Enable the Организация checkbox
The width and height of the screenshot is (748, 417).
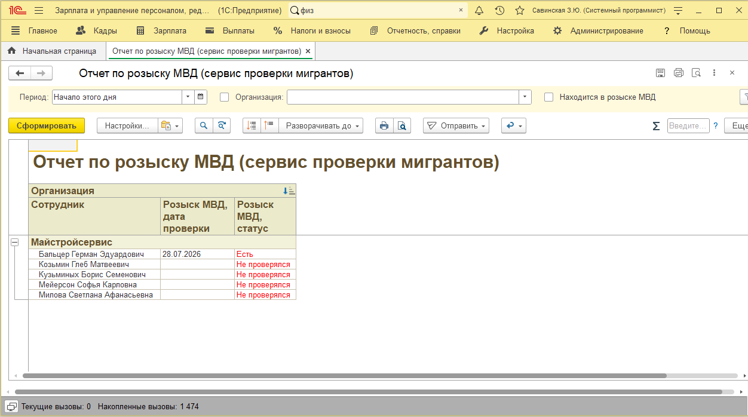click(224, 97)
